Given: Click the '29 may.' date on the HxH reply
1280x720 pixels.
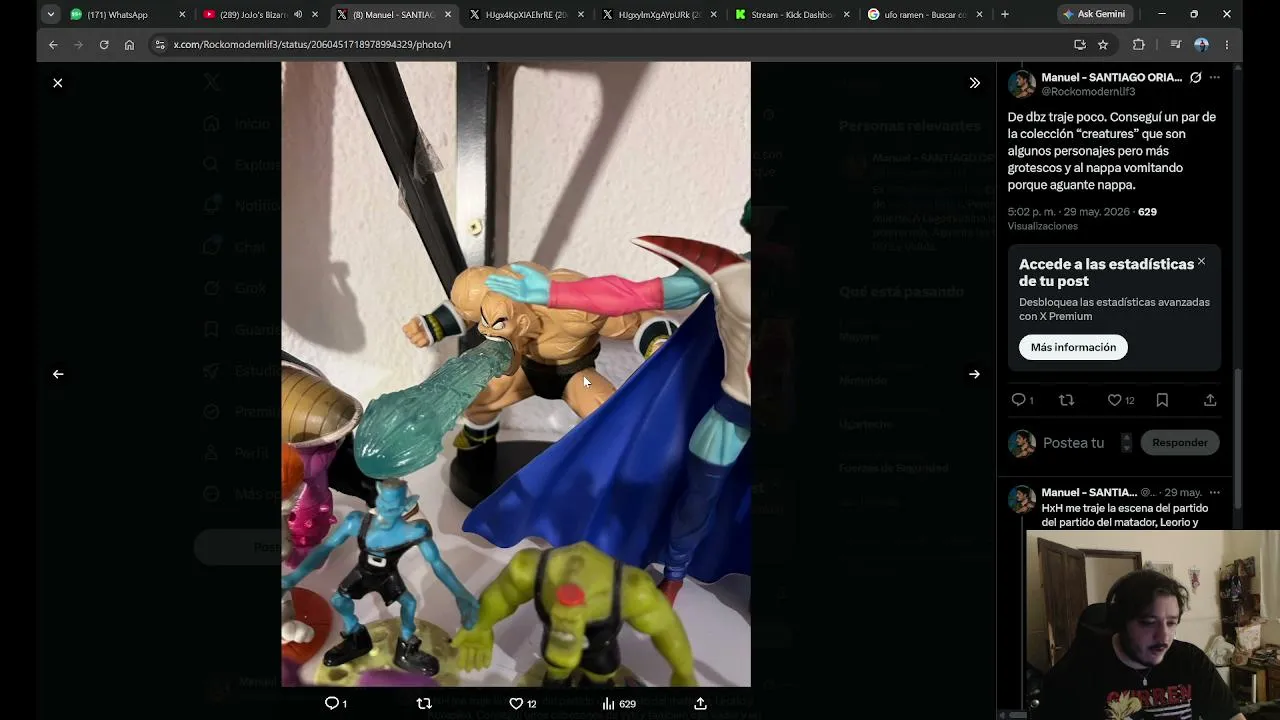Looking at the screenshot, I should [x=1183, y=492].
